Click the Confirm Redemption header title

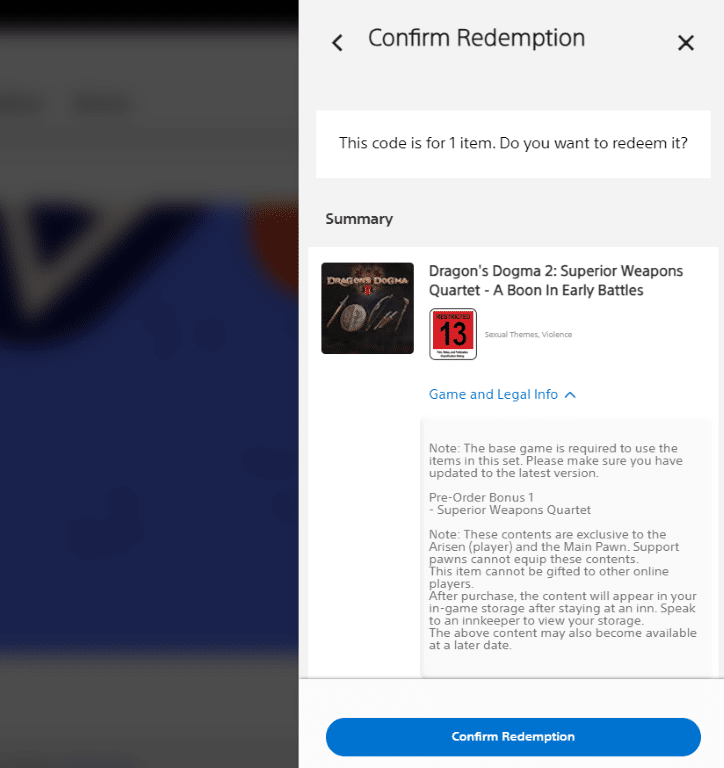477,38
